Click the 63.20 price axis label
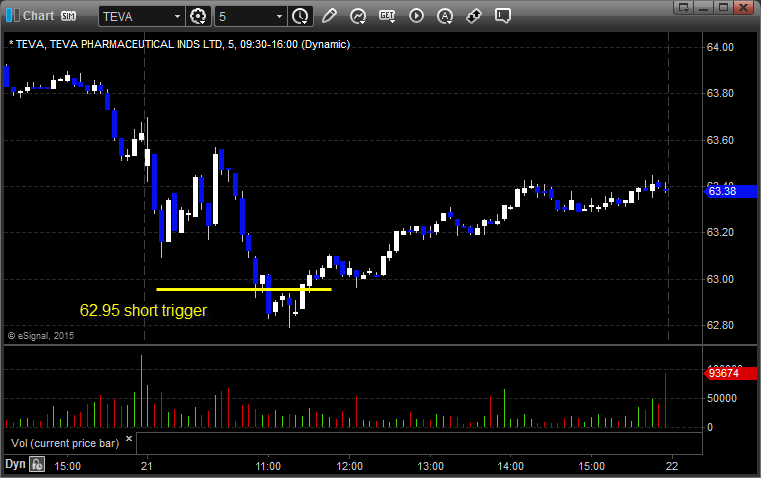761x478 pixels. [x=720, y=232]
